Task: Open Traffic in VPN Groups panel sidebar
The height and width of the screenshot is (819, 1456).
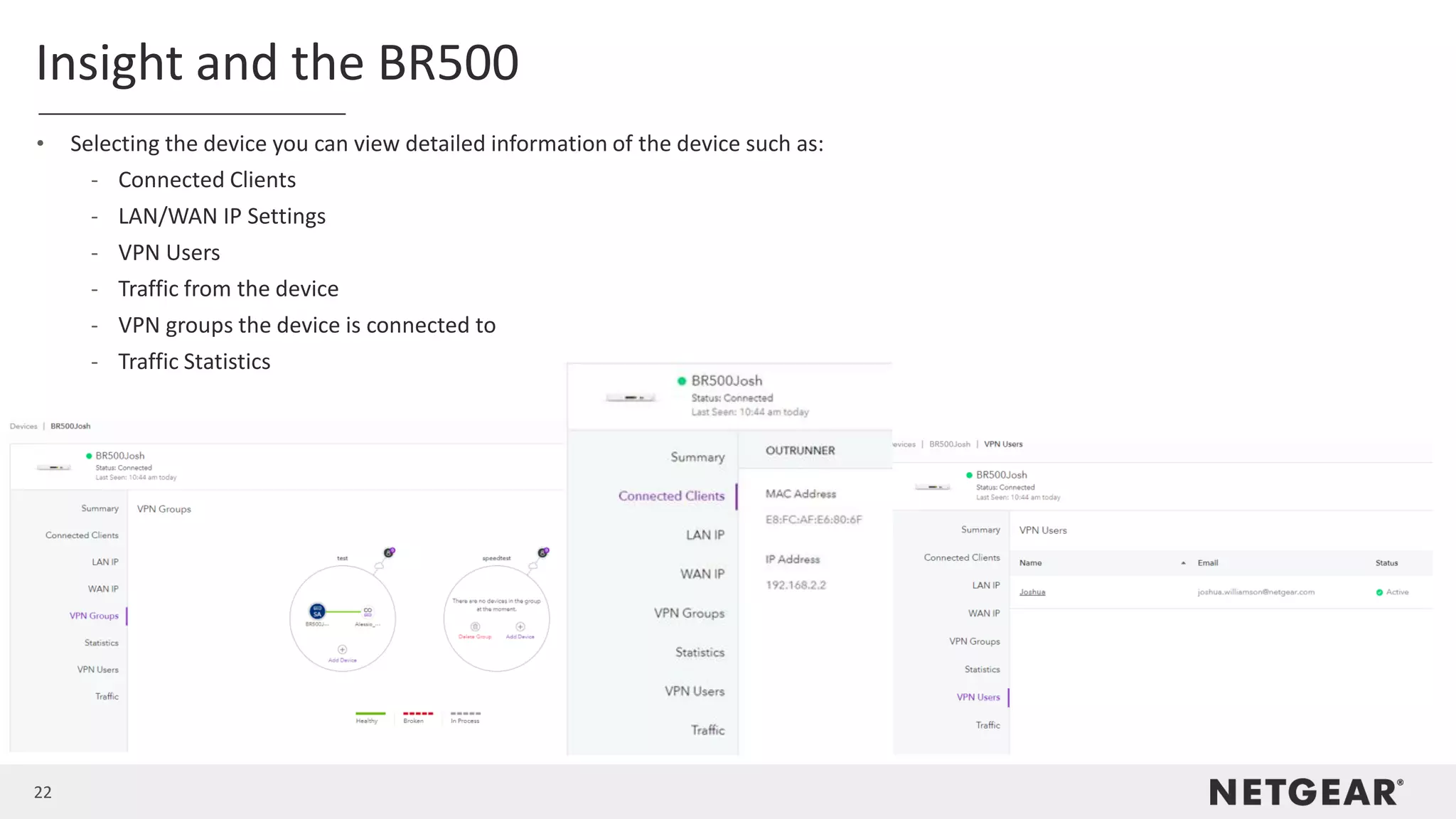Action: [x=107, y=697]
